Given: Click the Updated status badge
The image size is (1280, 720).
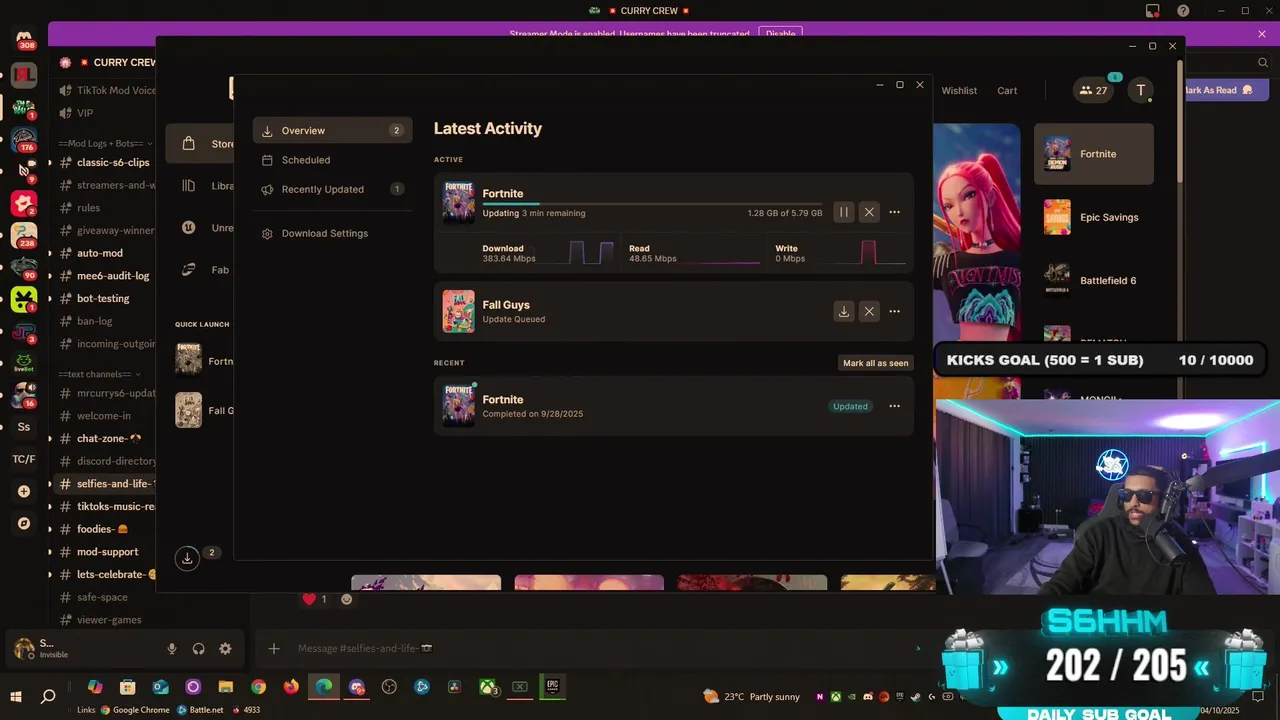Looking at the screenshot, I should (x=850, y=406).
